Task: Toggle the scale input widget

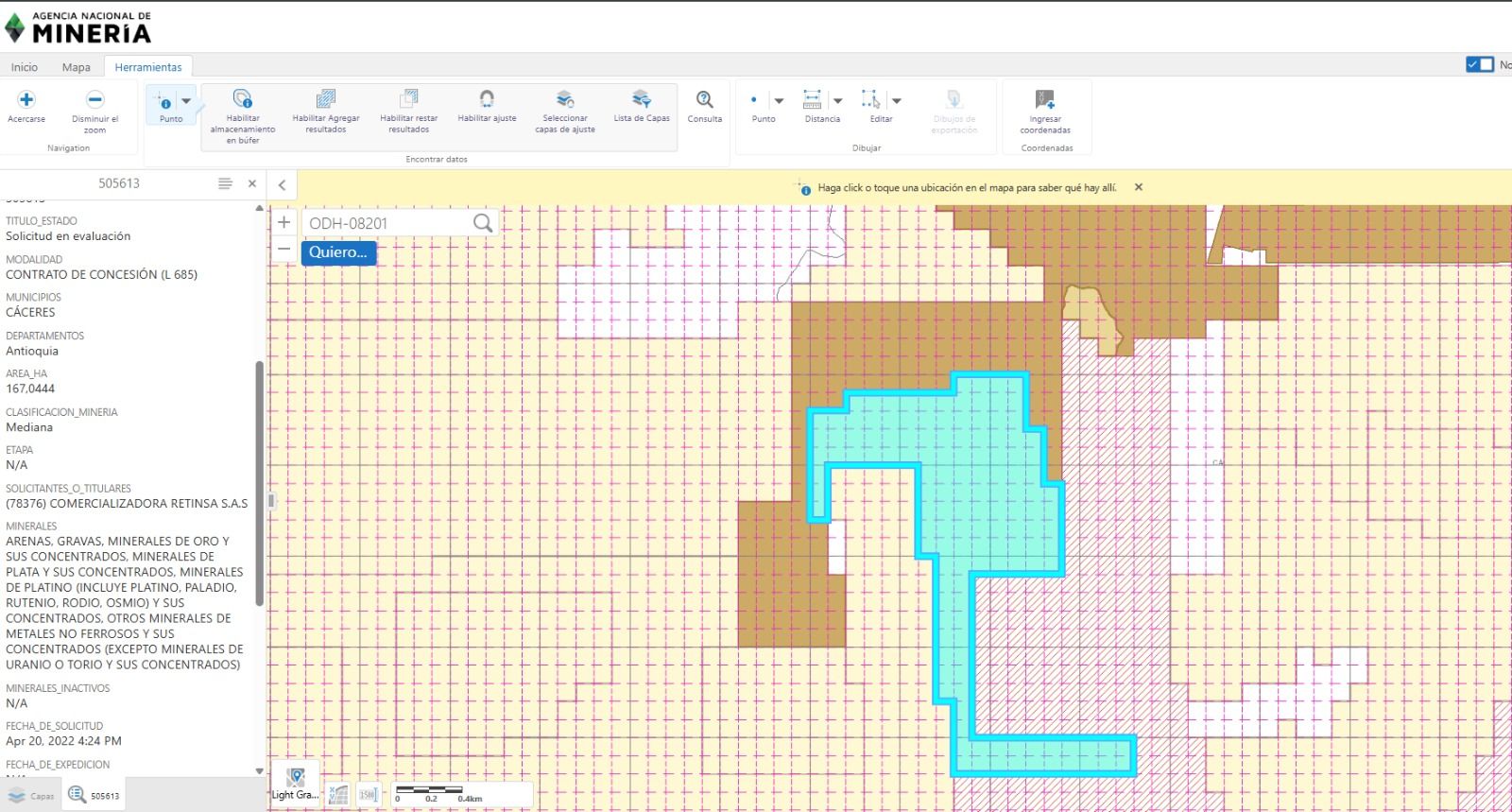Action: tap(368, 795)
